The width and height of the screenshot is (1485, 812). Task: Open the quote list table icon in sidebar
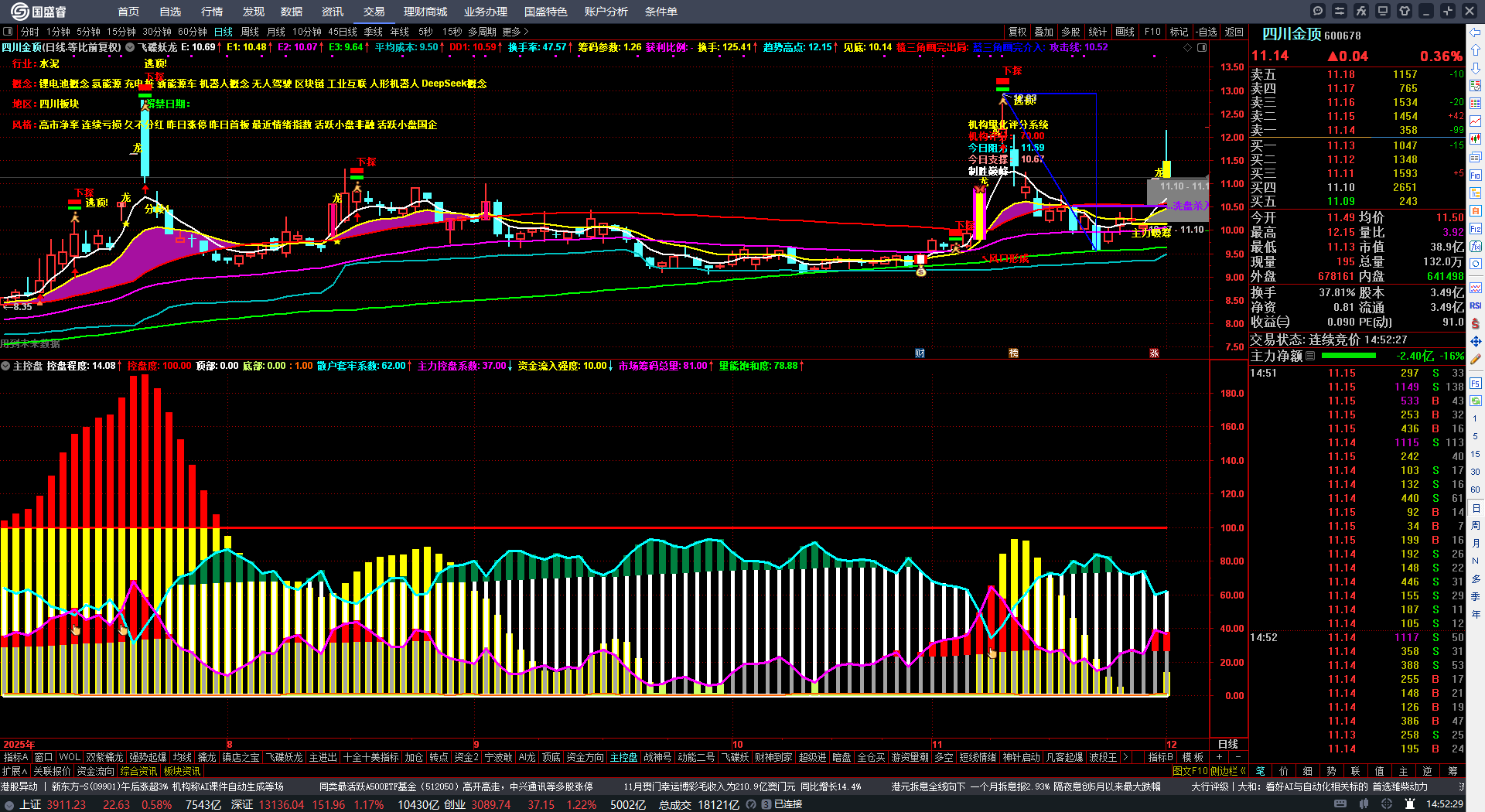[x=1476, y=104]
